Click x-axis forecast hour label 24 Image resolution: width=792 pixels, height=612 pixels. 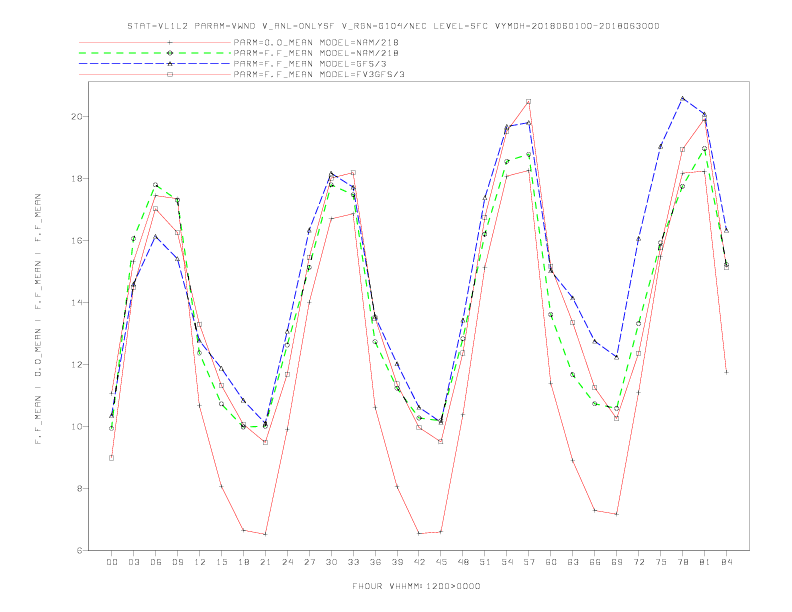pos(287,562)
